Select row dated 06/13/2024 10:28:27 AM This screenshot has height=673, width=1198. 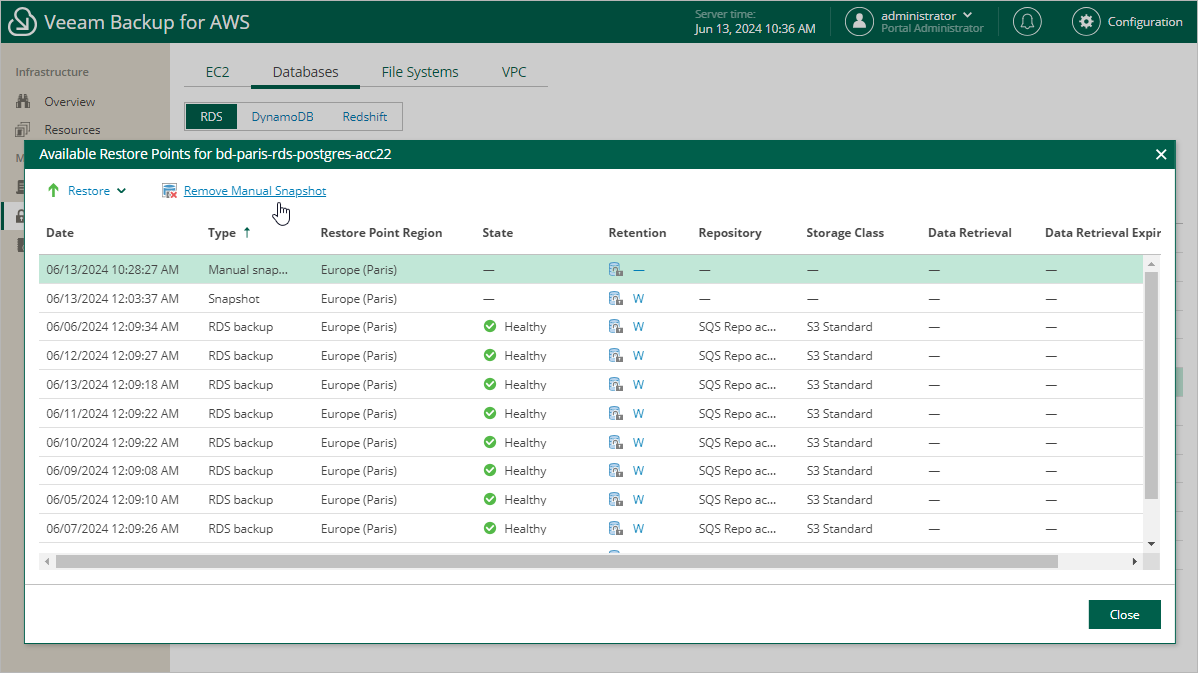pos(591,270)
